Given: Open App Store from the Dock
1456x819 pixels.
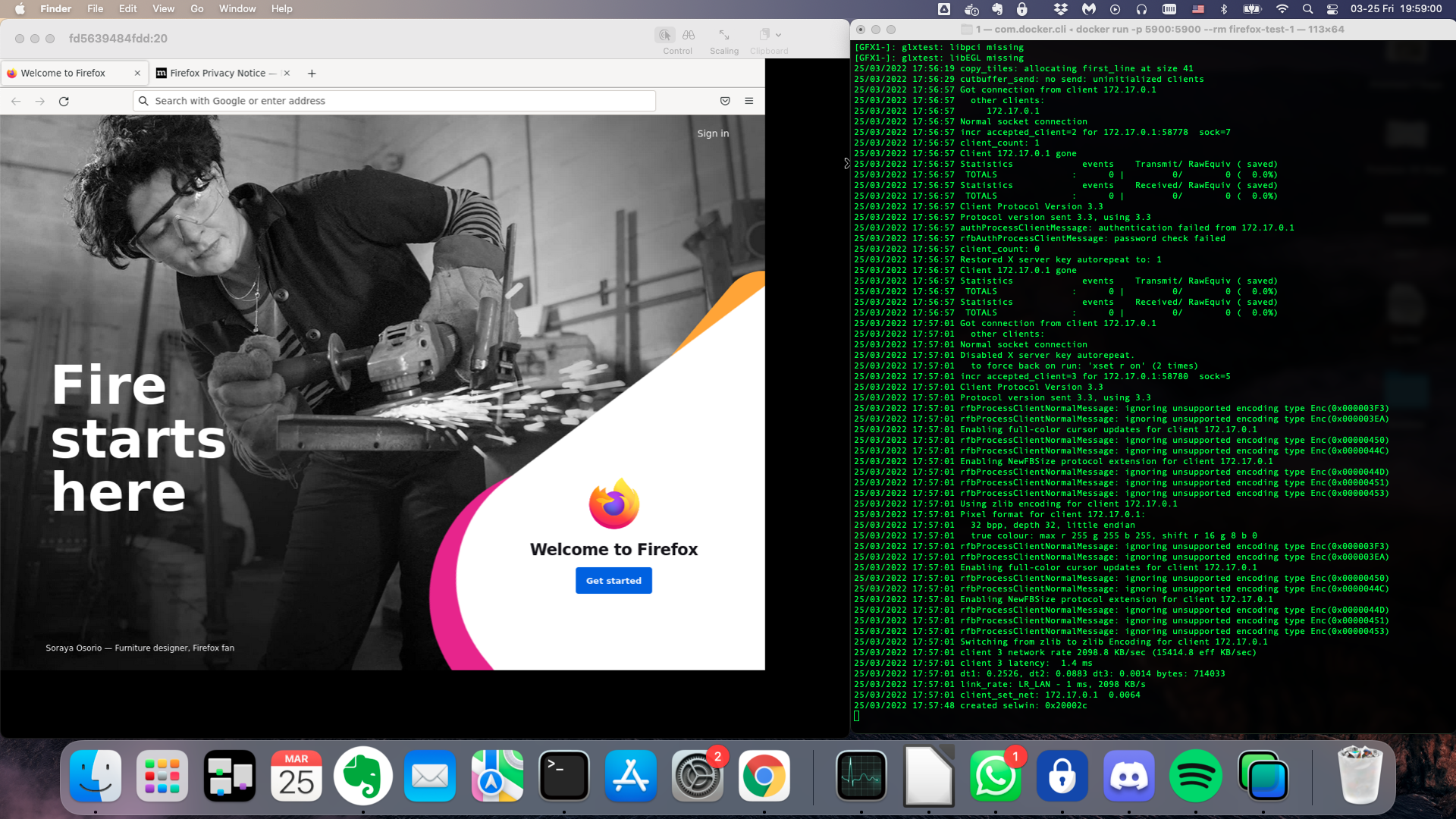Looking at the screenshot, I should click(x=631, y=776).
